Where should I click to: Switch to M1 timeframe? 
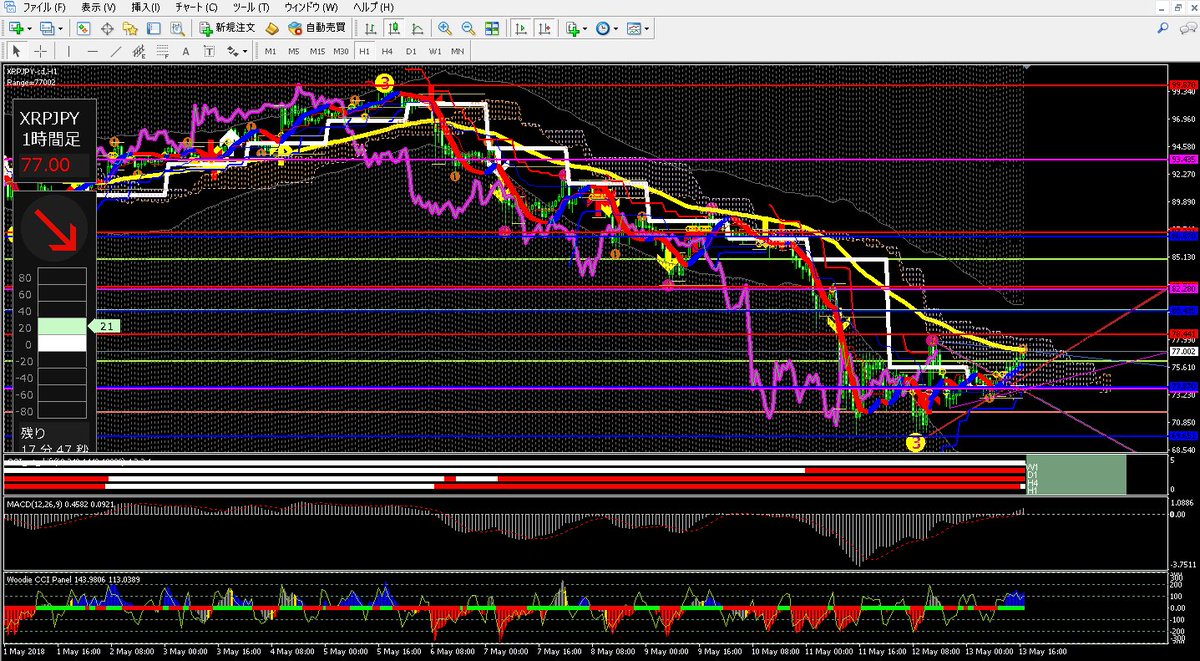[x=270, y=51]
